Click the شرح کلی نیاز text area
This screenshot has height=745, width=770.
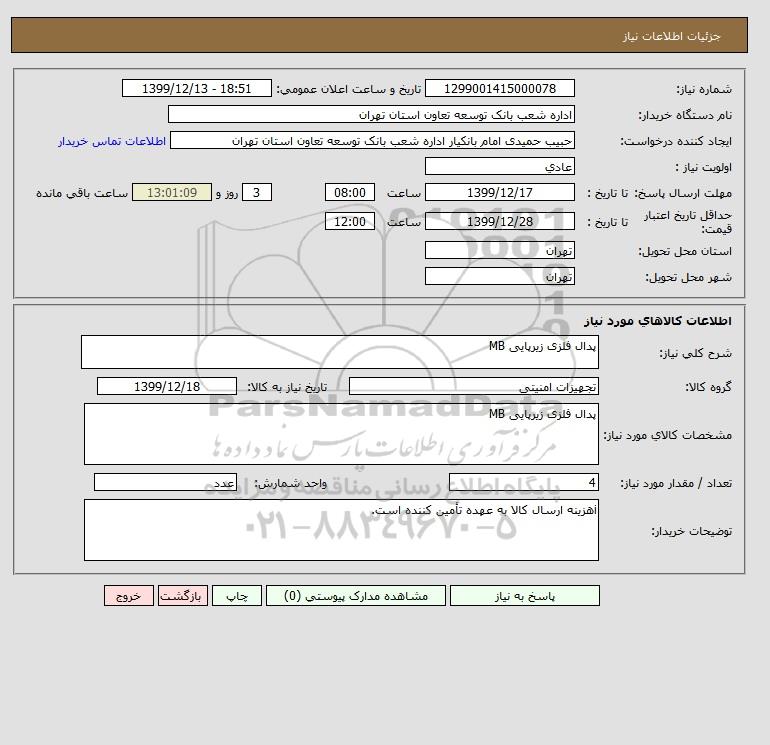coord(340,352)
